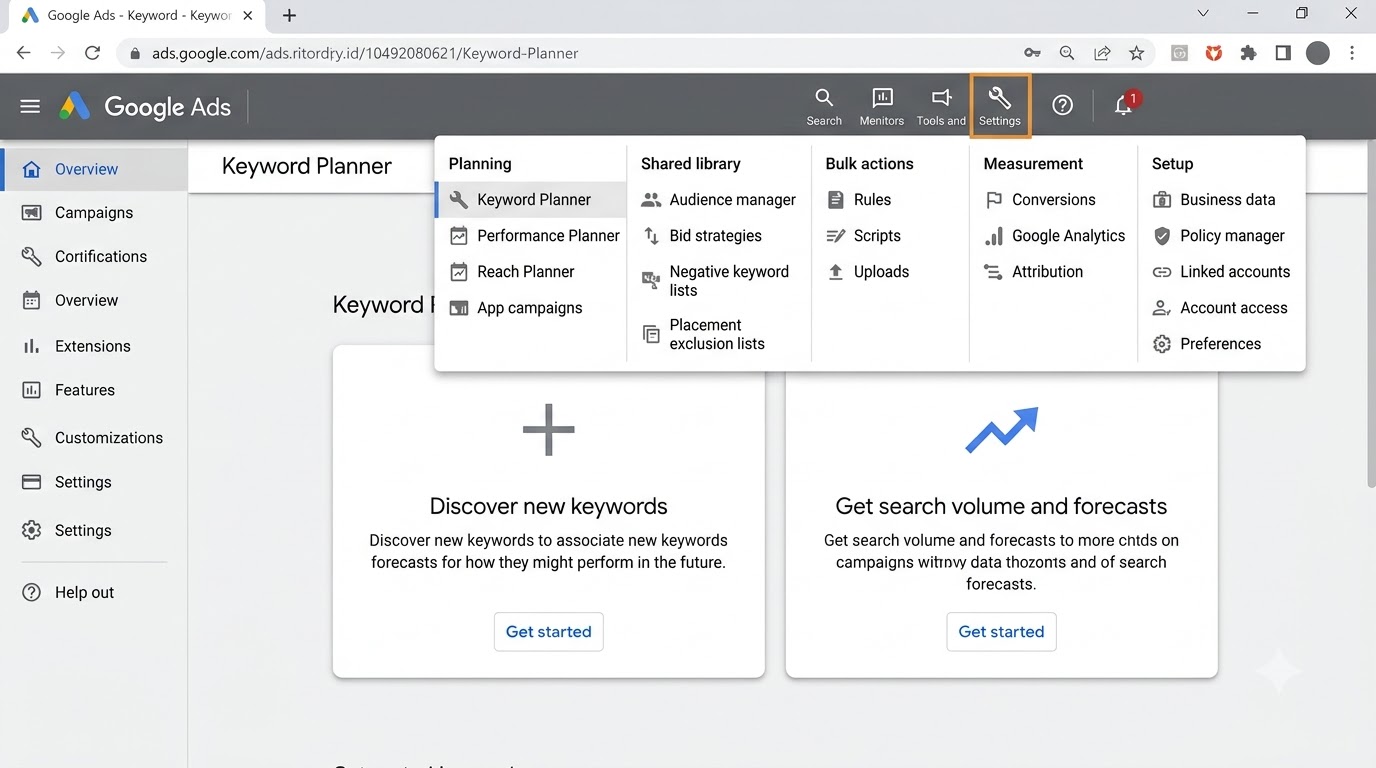1376x768 pixels.
Task: Open the Help question mark in header
Action: coord(1063,105)
